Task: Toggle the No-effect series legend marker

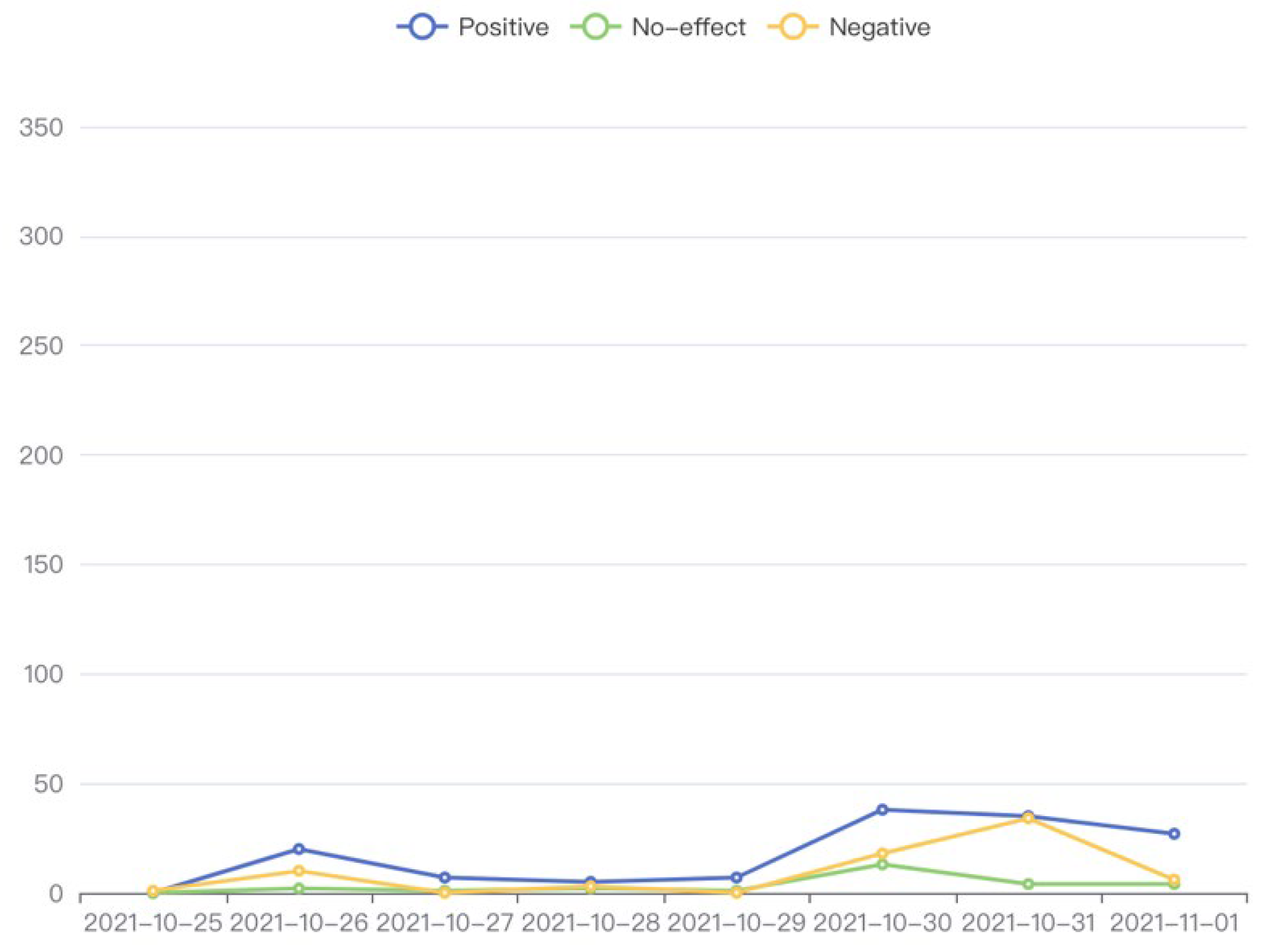Action: click(x=595, y=27)
